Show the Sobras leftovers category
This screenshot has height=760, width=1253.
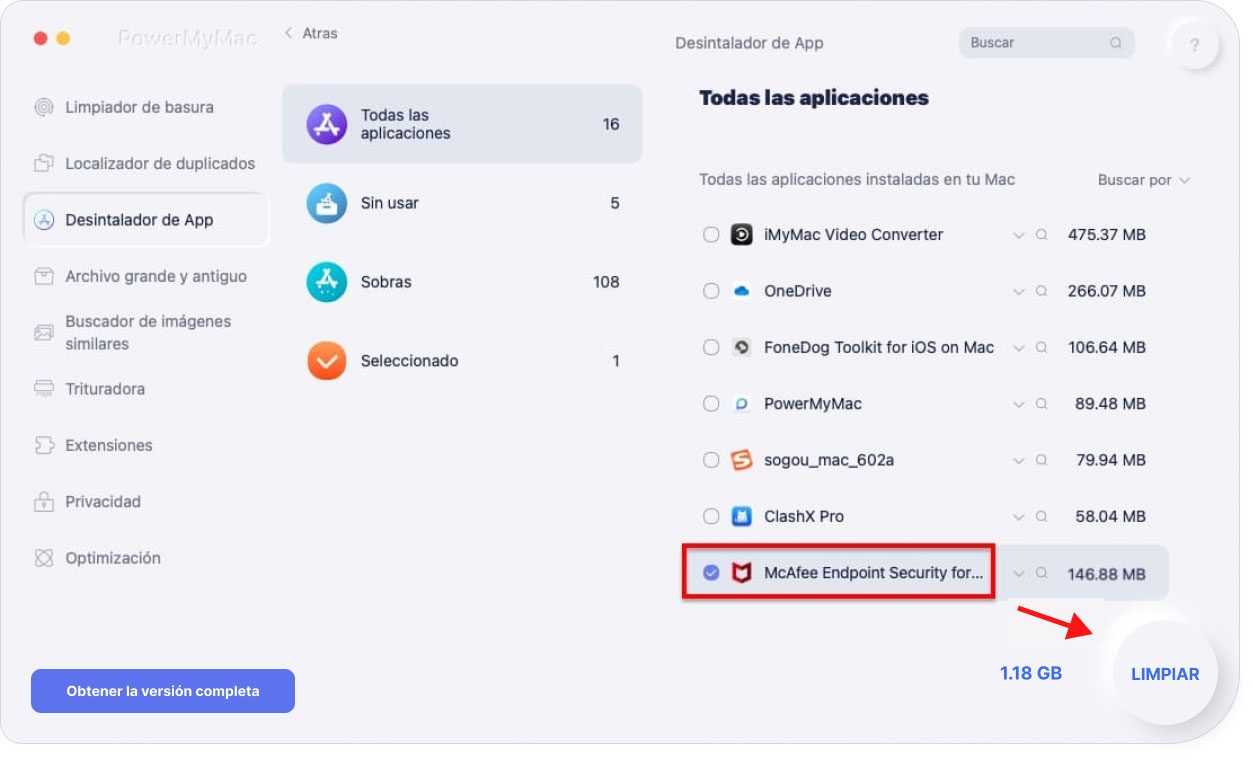[462, 282]
